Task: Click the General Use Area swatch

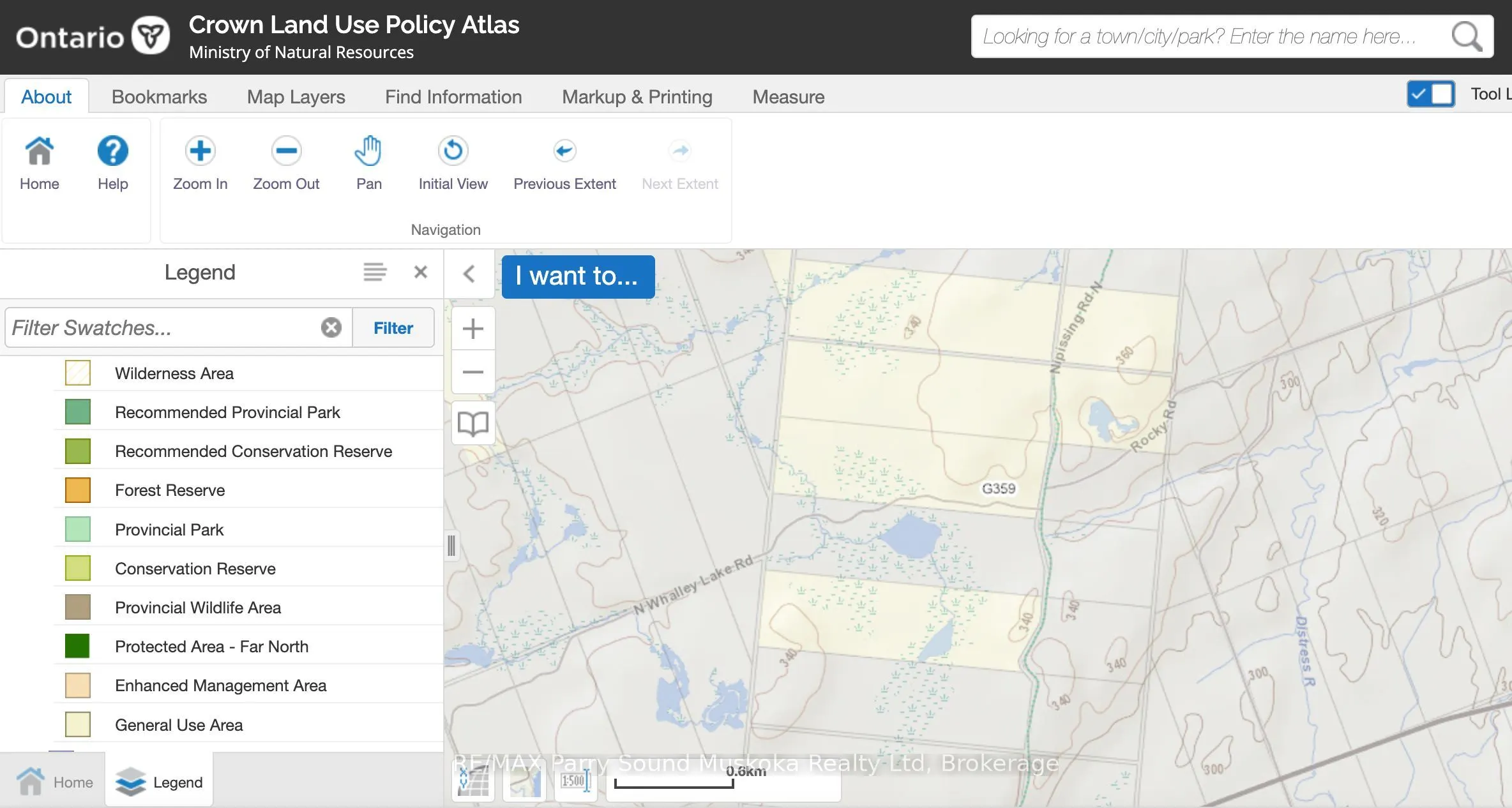Action: 78,724
